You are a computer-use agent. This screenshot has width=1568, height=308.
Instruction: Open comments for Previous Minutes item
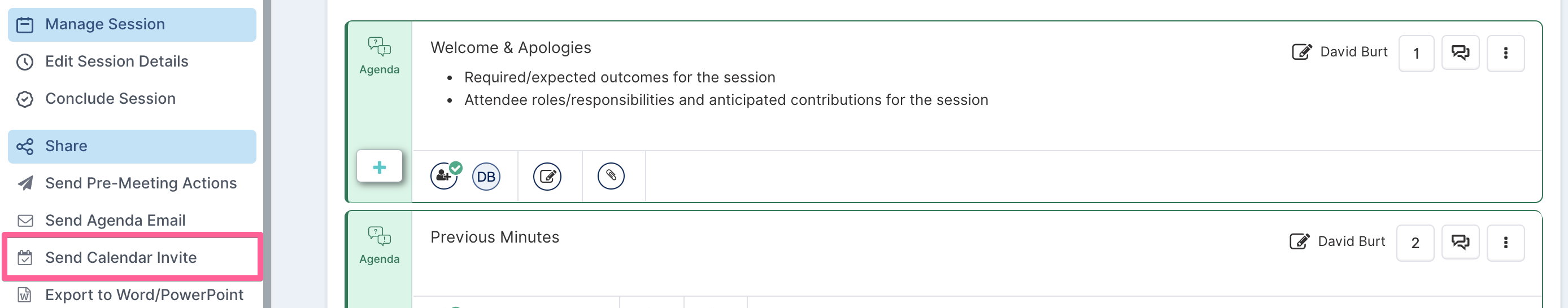[x=1460, y=243]
